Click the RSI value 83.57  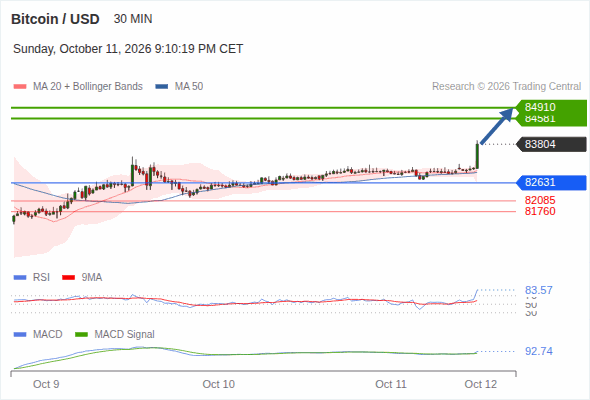538,290
